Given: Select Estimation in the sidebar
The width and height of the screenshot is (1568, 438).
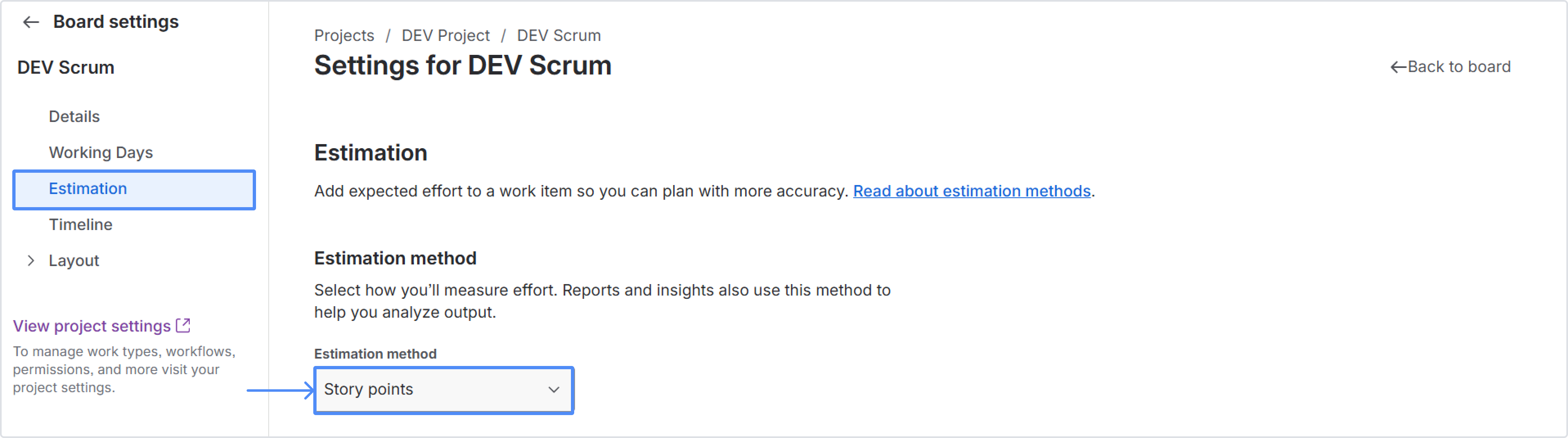Looking at the screenshot, I should point(88,189).
